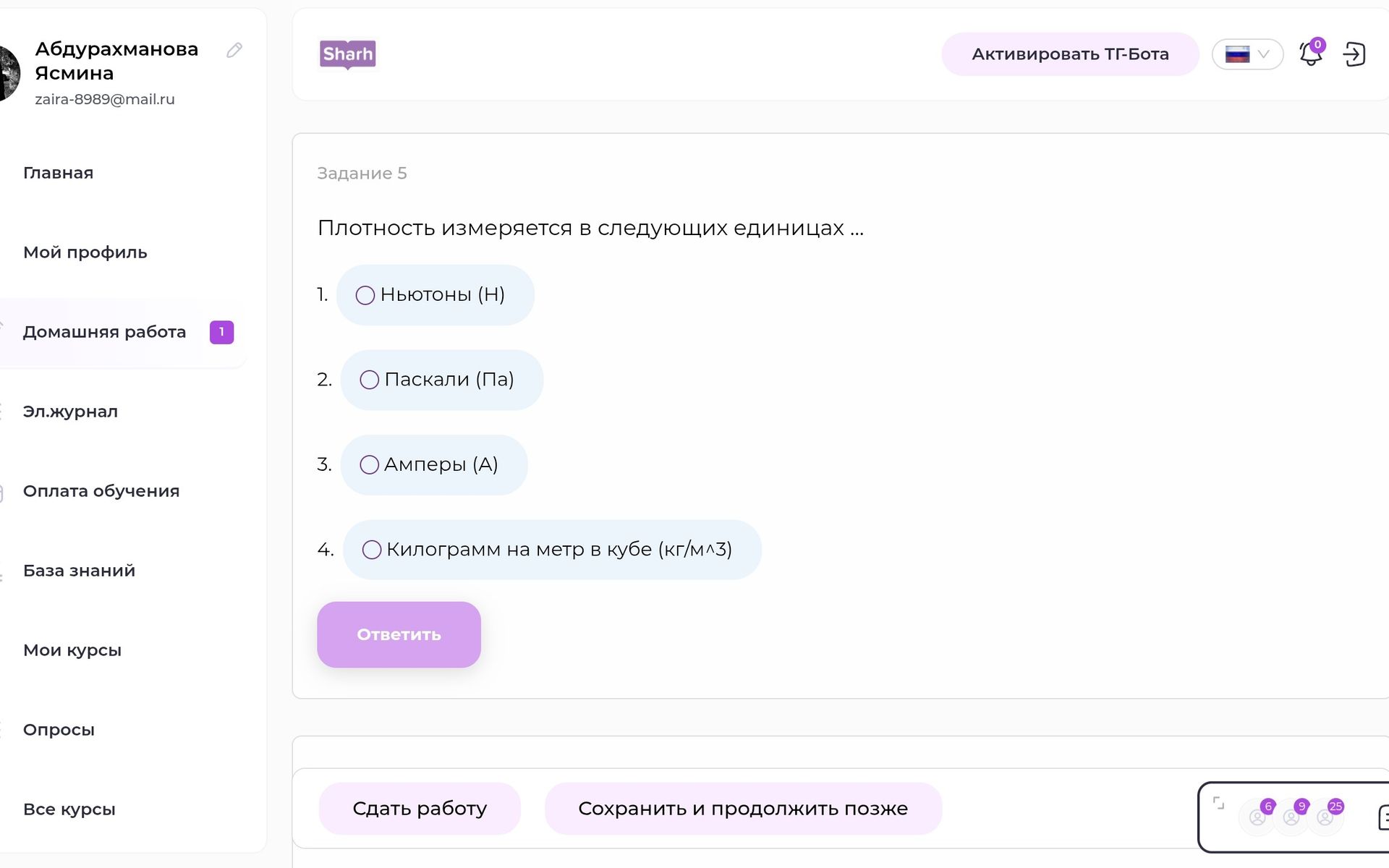Select the Ньютоны (Н) answer option
The image size is (1389, 868).
pyautogui.click(x=436, y=295)
